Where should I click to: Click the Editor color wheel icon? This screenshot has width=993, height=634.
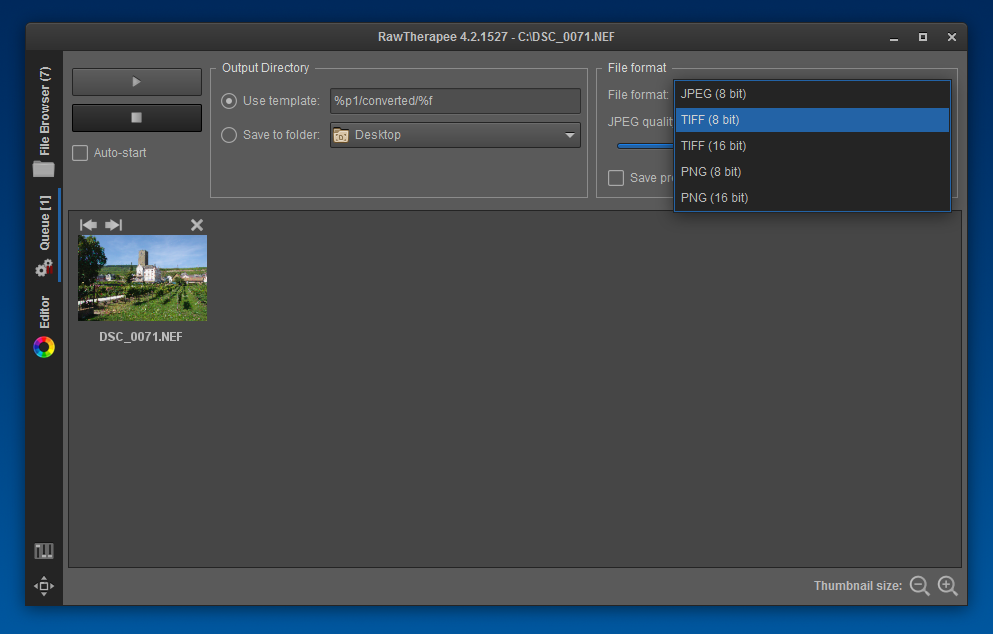(x=44, y=347)
